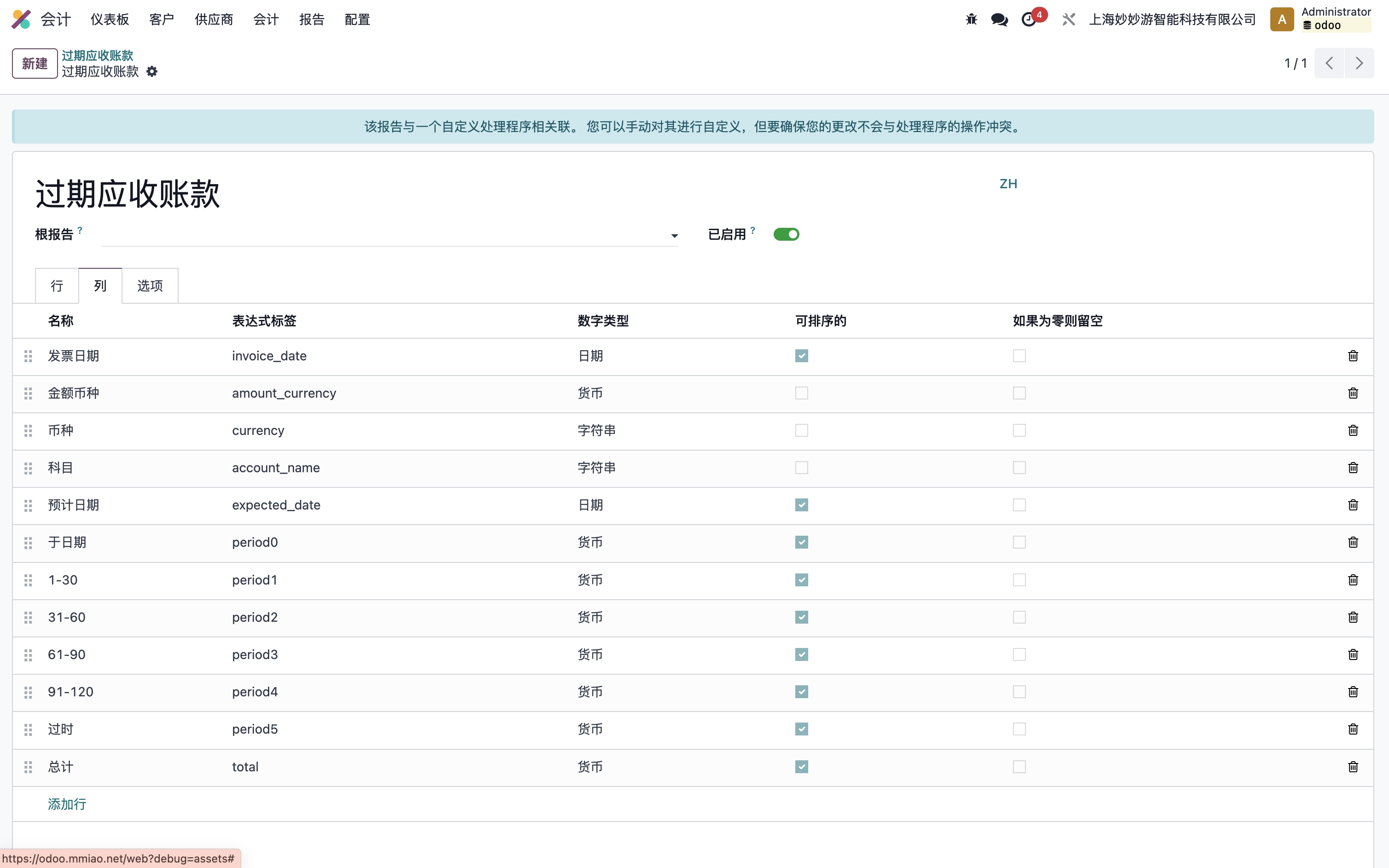This screenshot has height=868, width=1389.
Task: Click the 过期应收账款 report title field
Action: point(511,193)
